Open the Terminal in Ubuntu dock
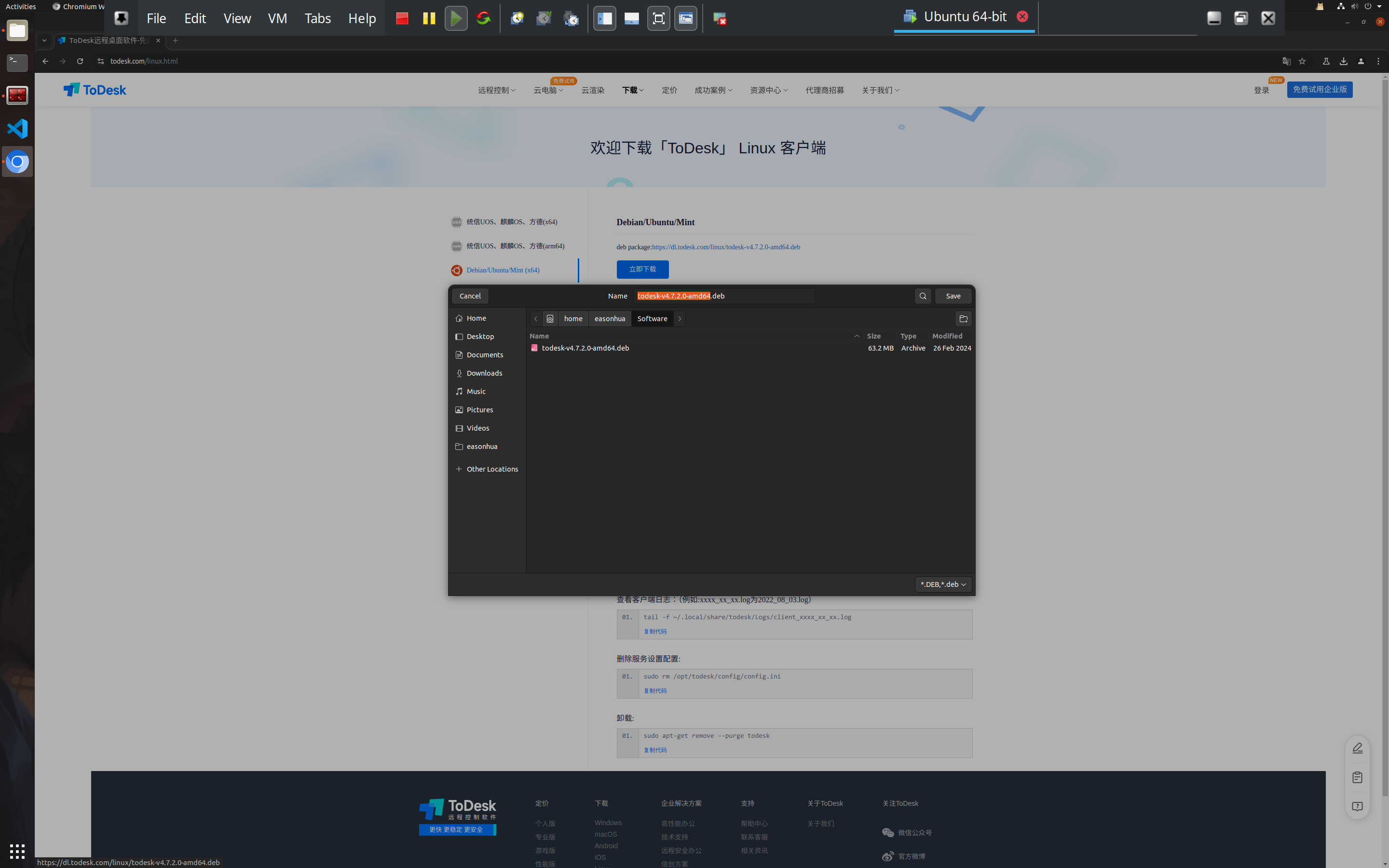1389x868 pixels. click(17, 63)
